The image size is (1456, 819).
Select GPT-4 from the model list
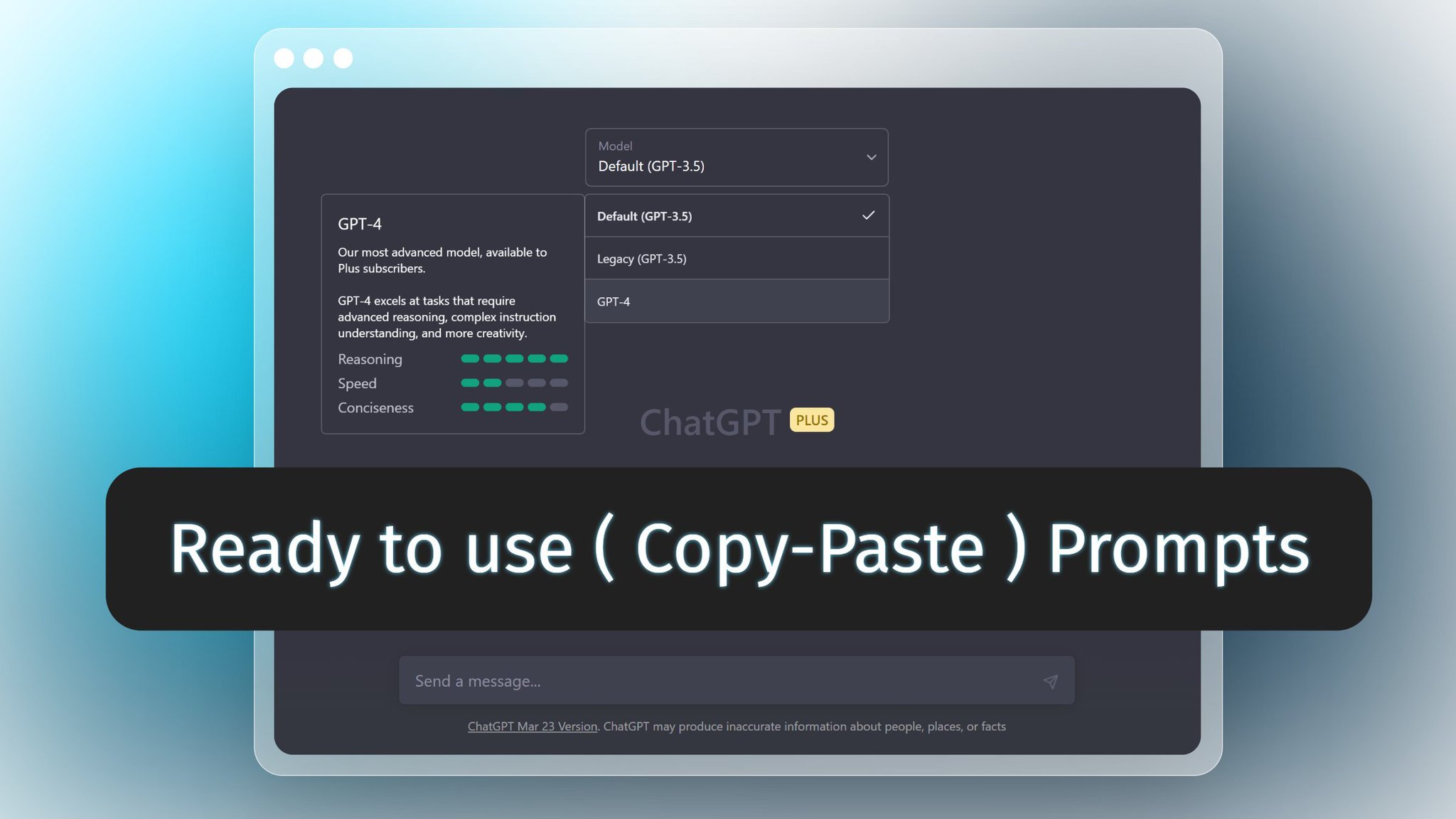point(737,301)
